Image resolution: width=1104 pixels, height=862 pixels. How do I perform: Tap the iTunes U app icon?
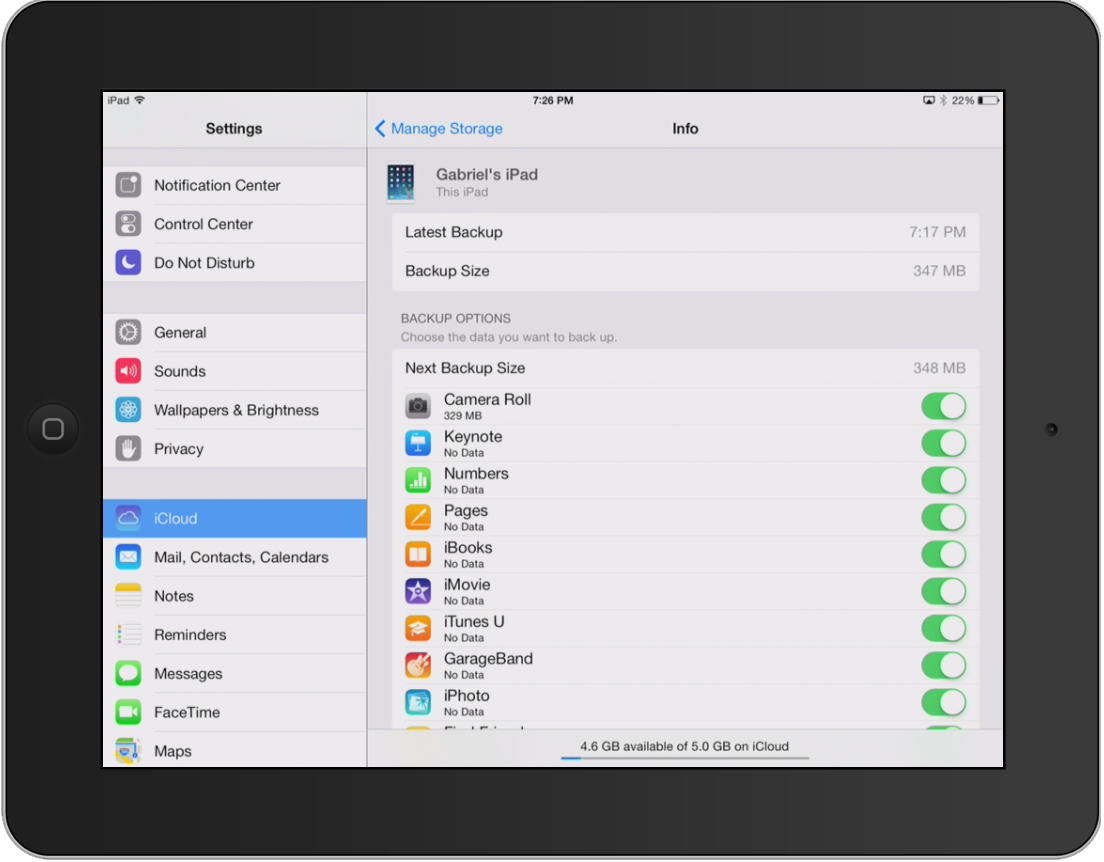click(x=418, y=628)
